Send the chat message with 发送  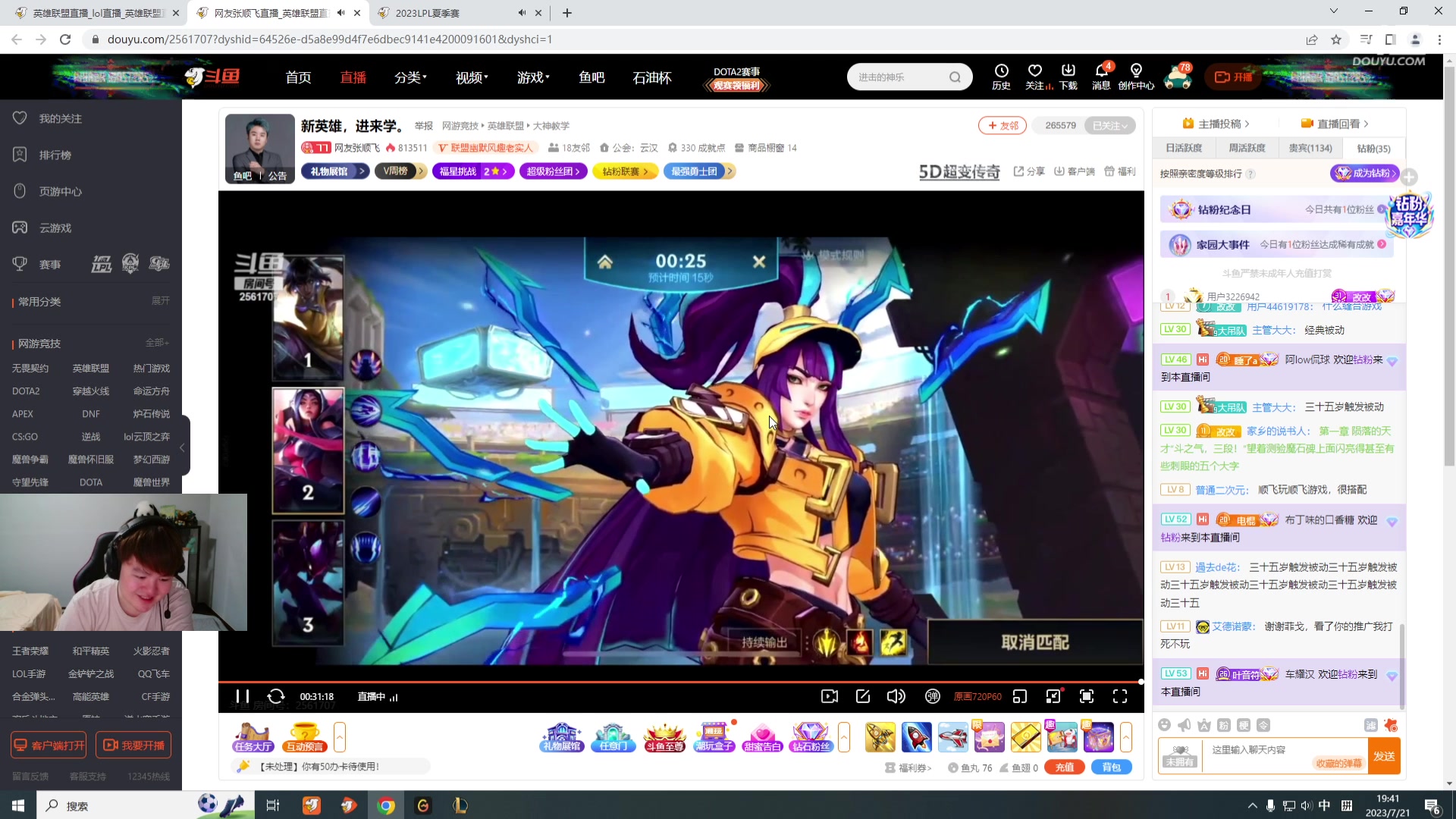[x=1384, y=756]
